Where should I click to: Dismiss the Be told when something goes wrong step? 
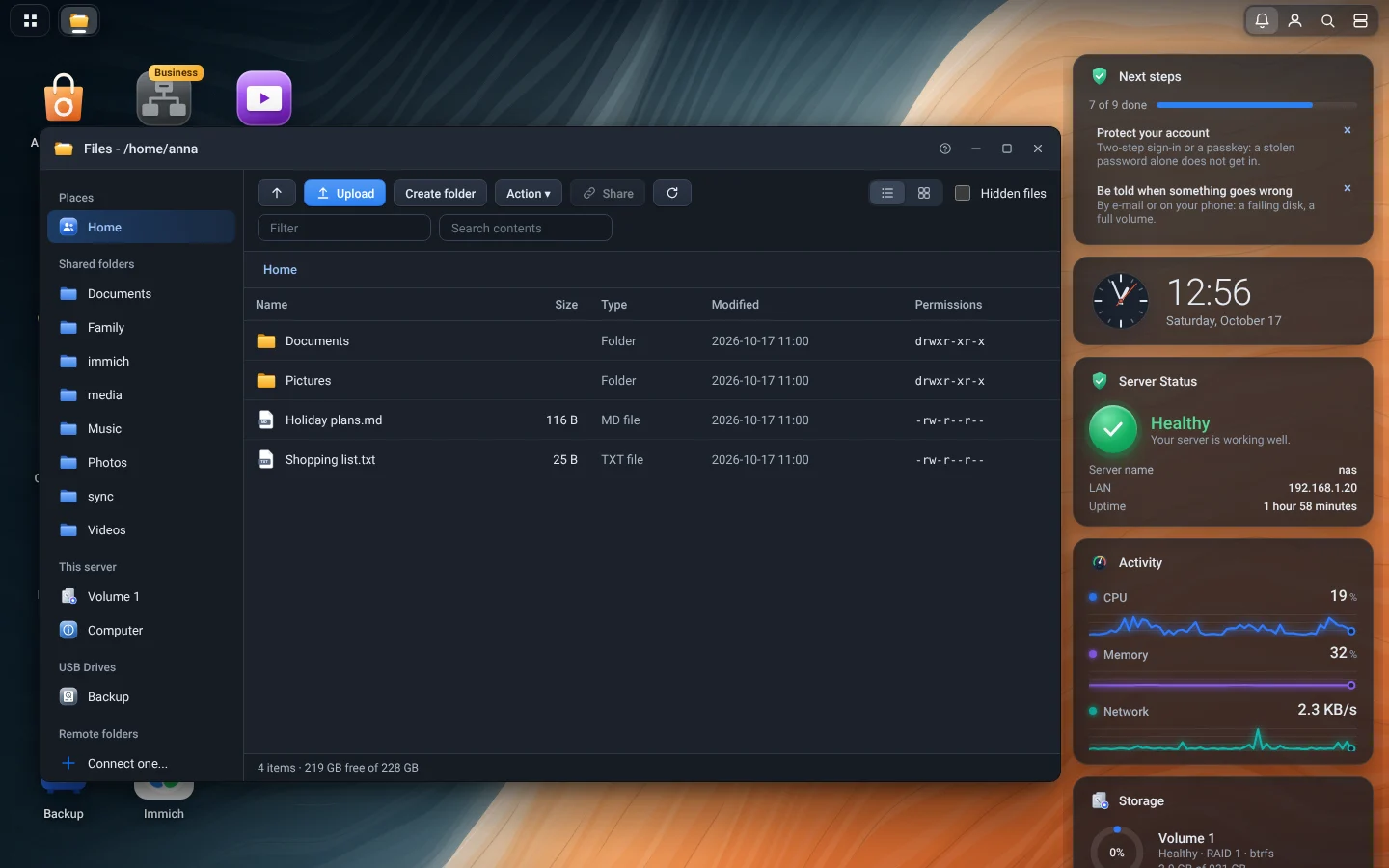point(1348,188)
